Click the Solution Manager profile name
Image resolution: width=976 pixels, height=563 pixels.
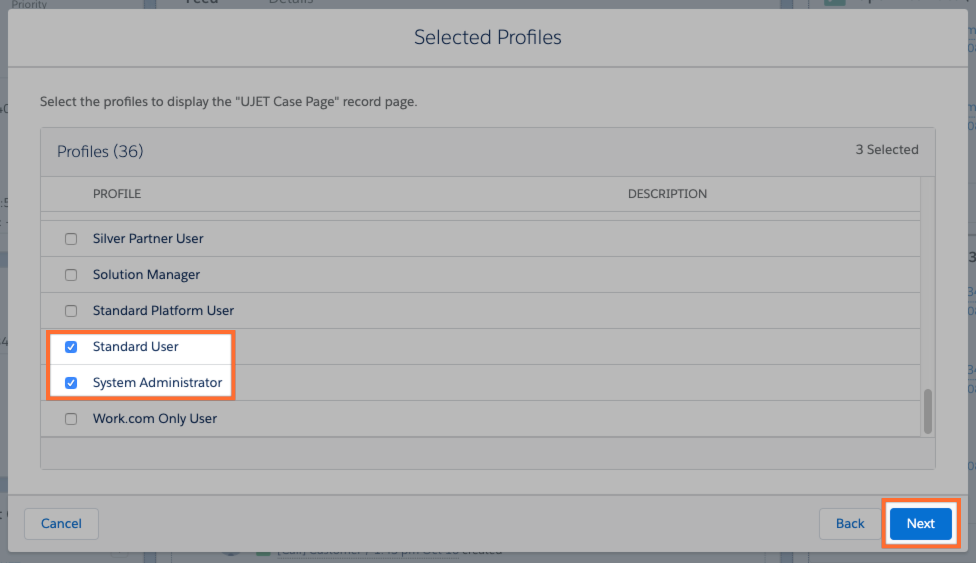(146, 275)
